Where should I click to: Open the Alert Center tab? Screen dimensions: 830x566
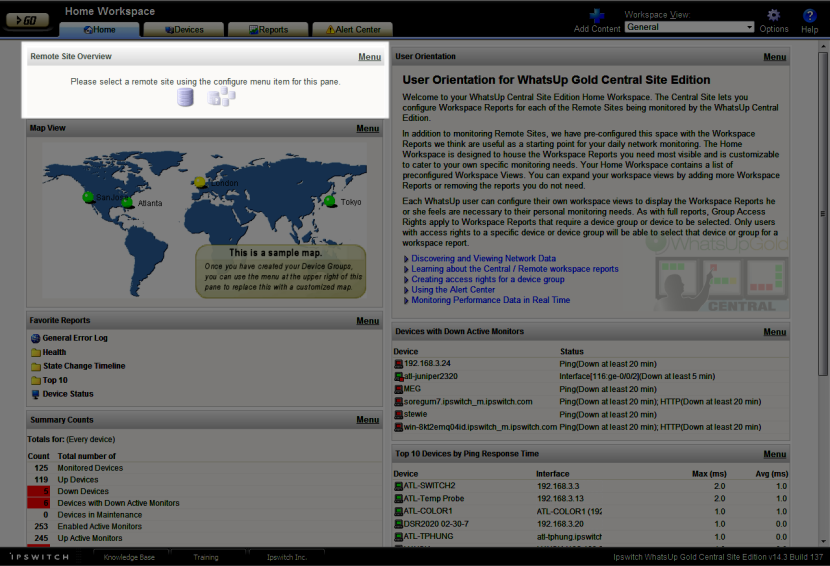353,30
